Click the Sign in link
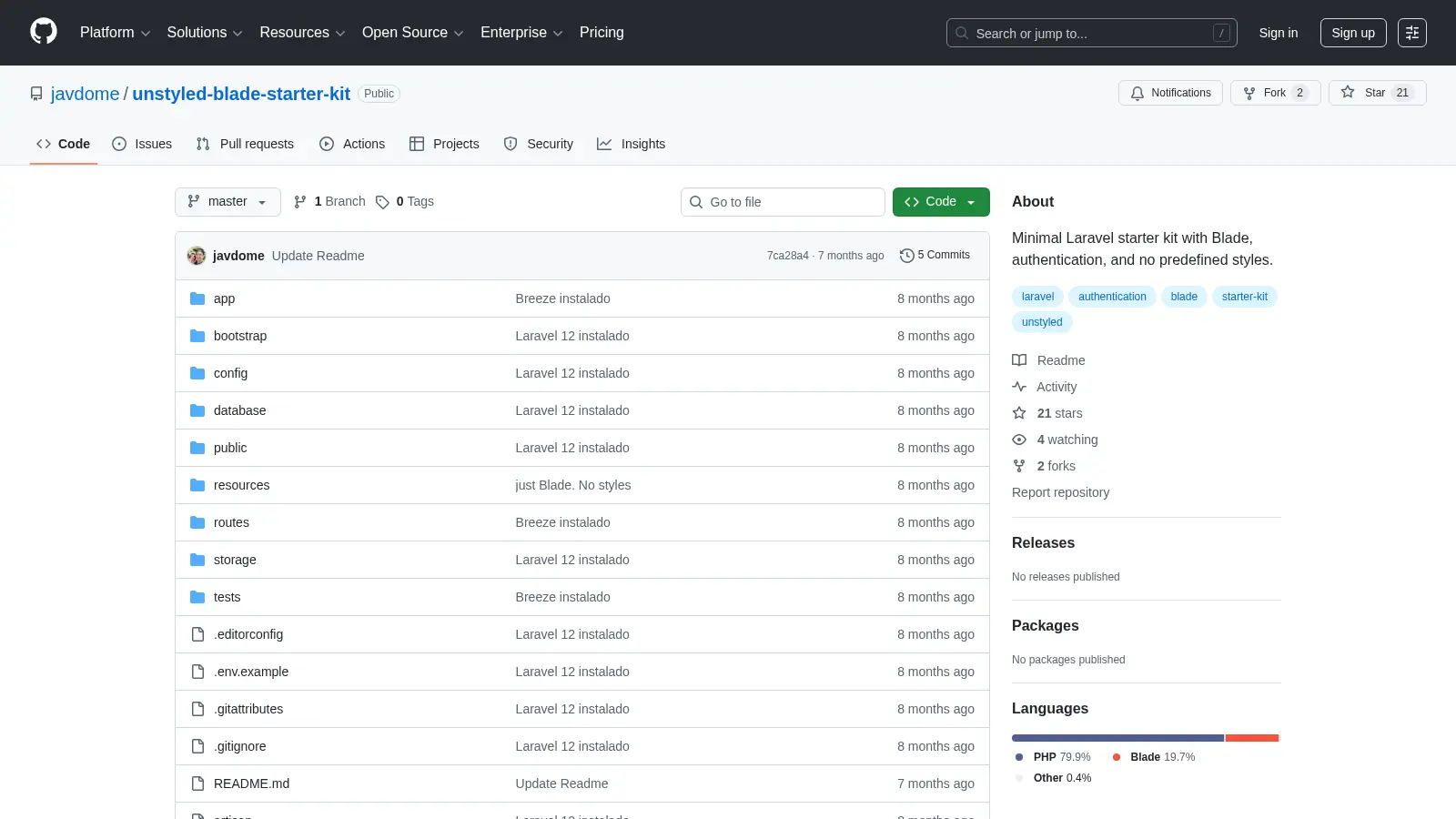This screenshot has height=819, width=1456. pos(1279,33)
